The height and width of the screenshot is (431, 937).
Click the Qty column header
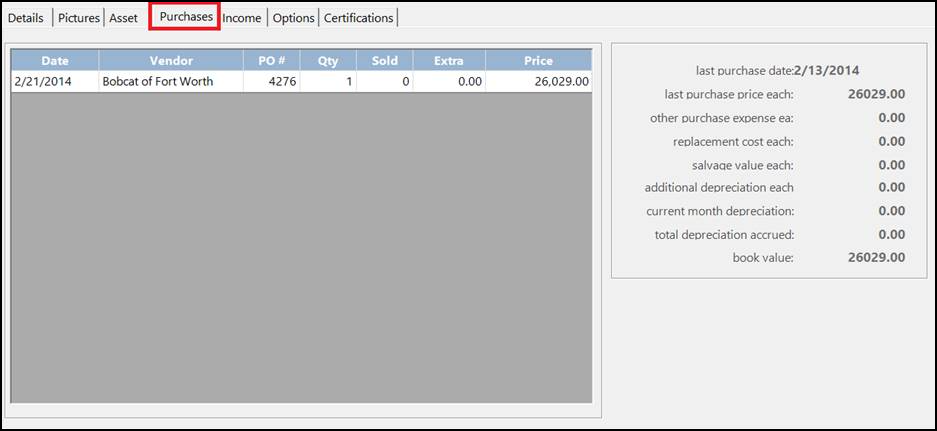328,61
